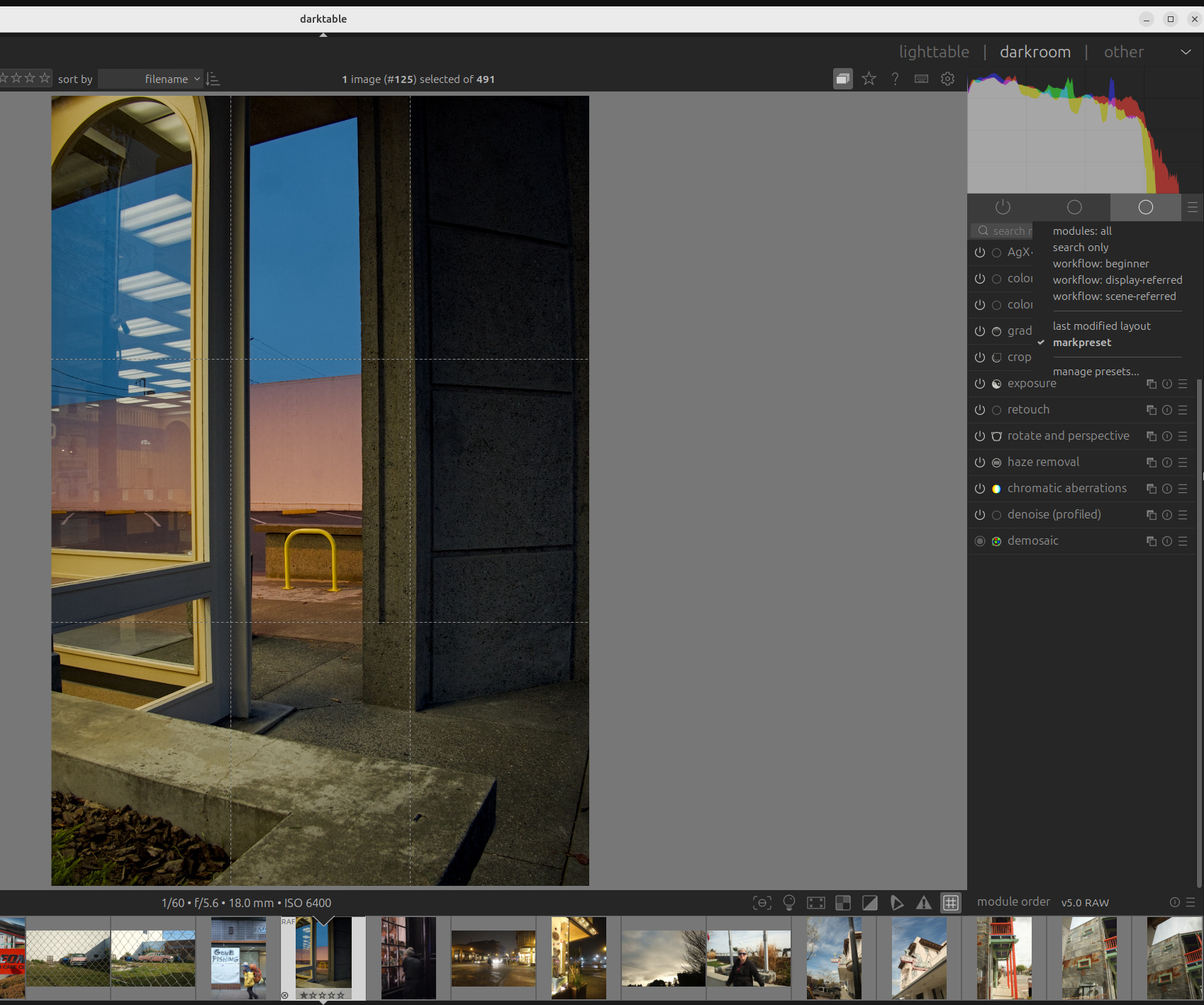Open 'manage presets...' entry
The width and height of the screenshot is (1204, 1005).
click(1096, 372)
